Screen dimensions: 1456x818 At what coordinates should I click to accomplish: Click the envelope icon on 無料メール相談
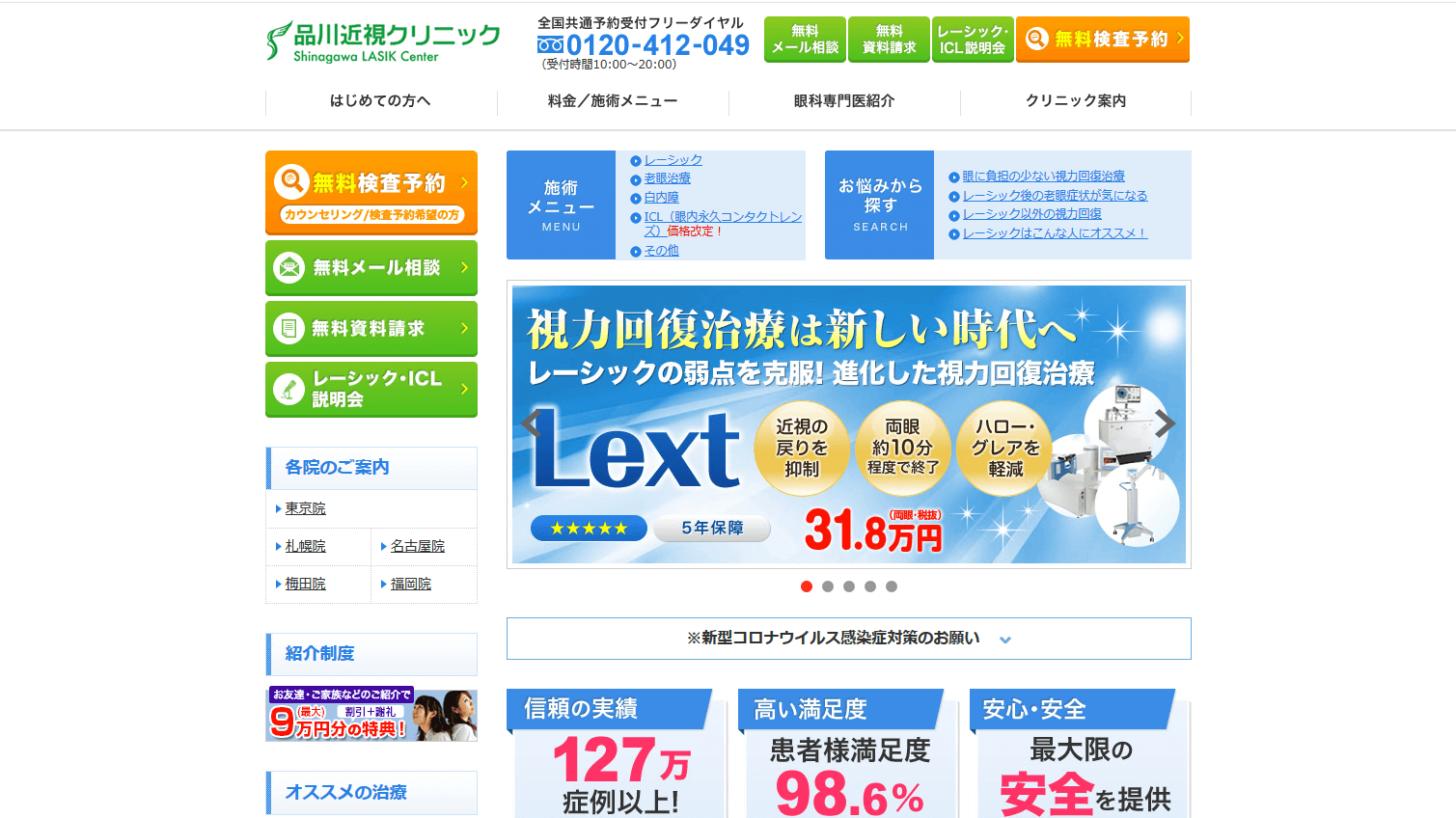tap(289, 267)
